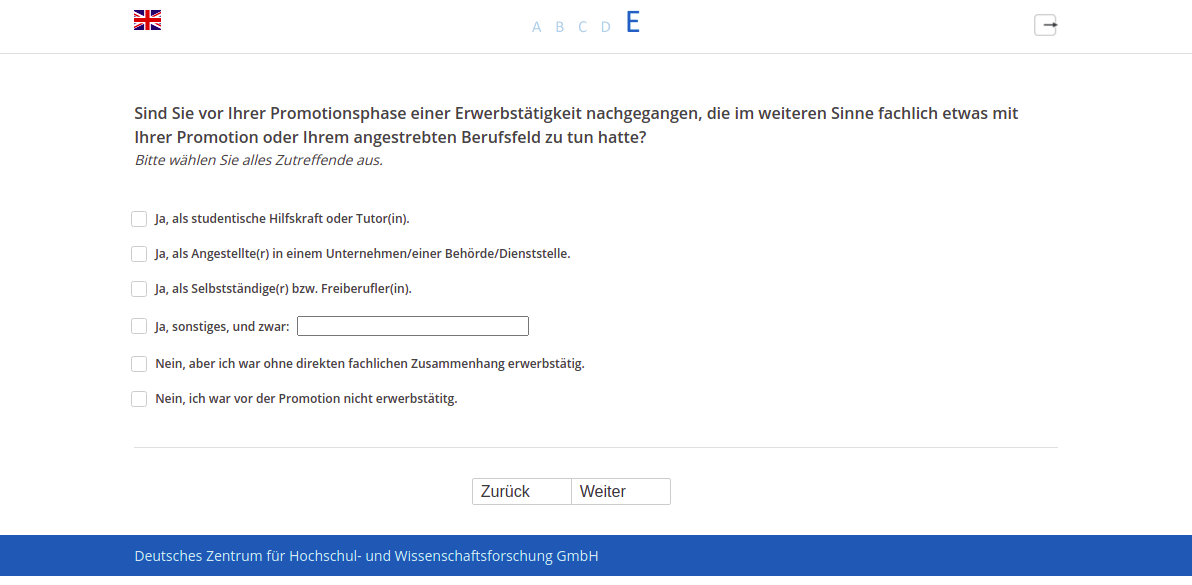Check 'Ja, als Selbstständige(r) bzw. Freiberufler(in)'

click(139, 289)
